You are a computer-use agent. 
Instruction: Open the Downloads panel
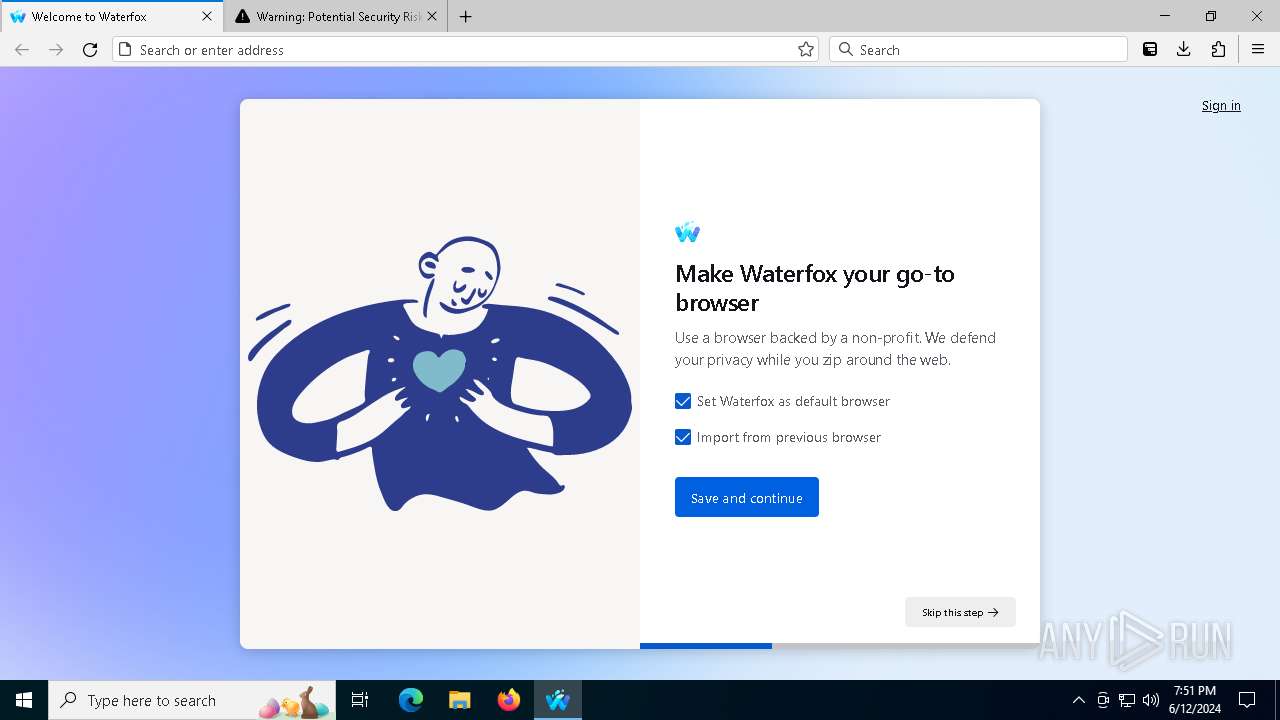pos(1184,50)
